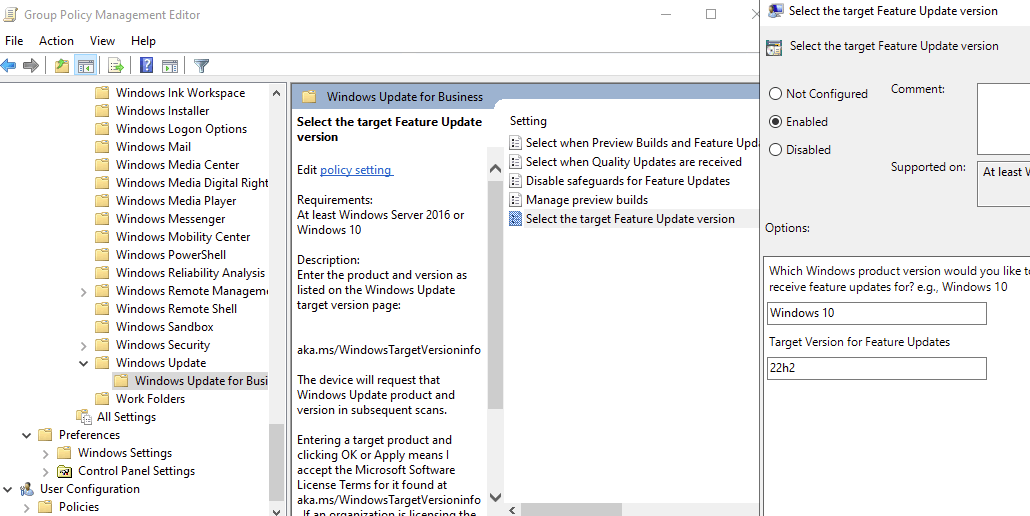
Task: Open the View menu
Action: (102, 41)
